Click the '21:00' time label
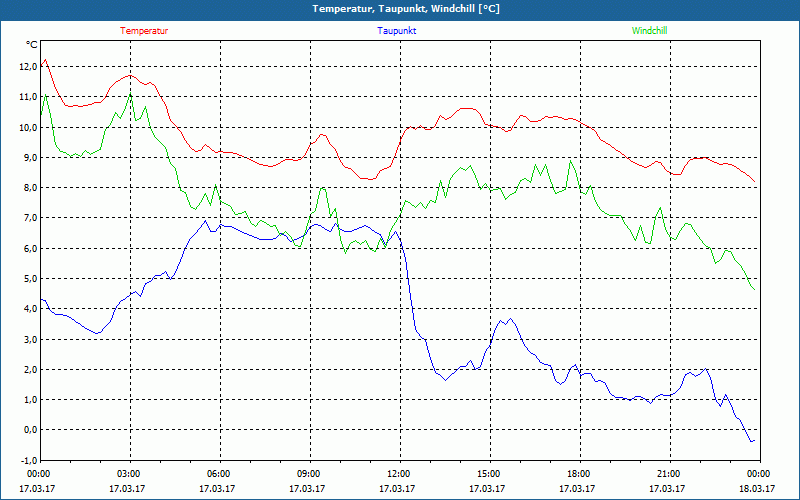The image size is (800, 500). [x=667, y=474]
